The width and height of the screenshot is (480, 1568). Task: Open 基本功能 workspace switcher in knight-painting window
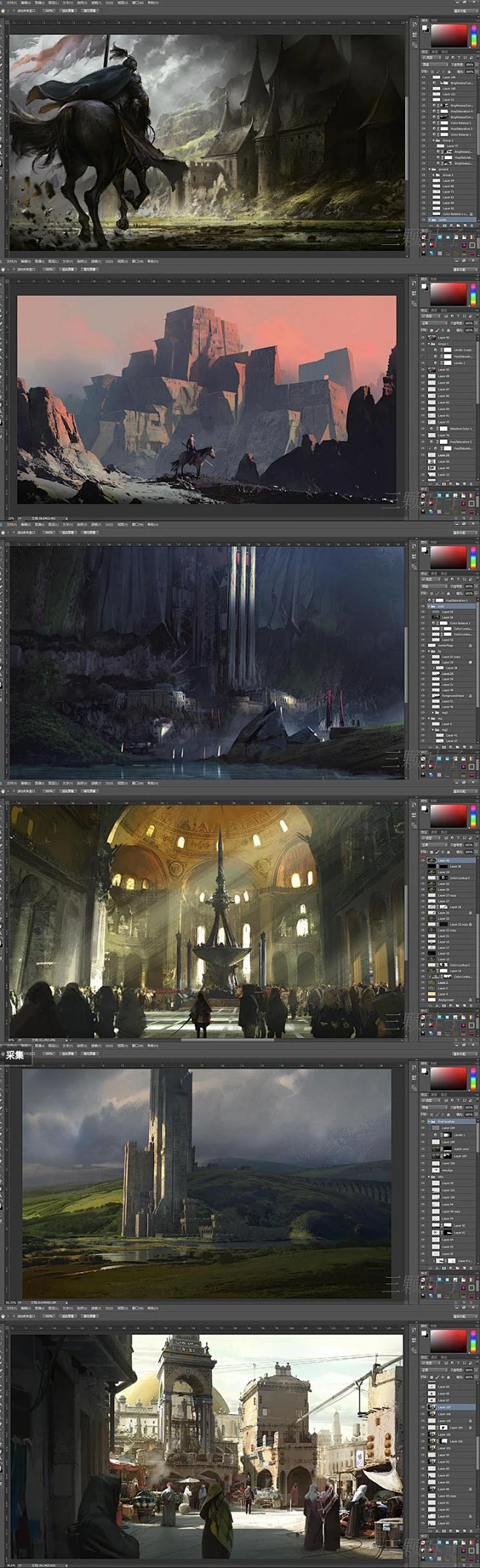466,11
